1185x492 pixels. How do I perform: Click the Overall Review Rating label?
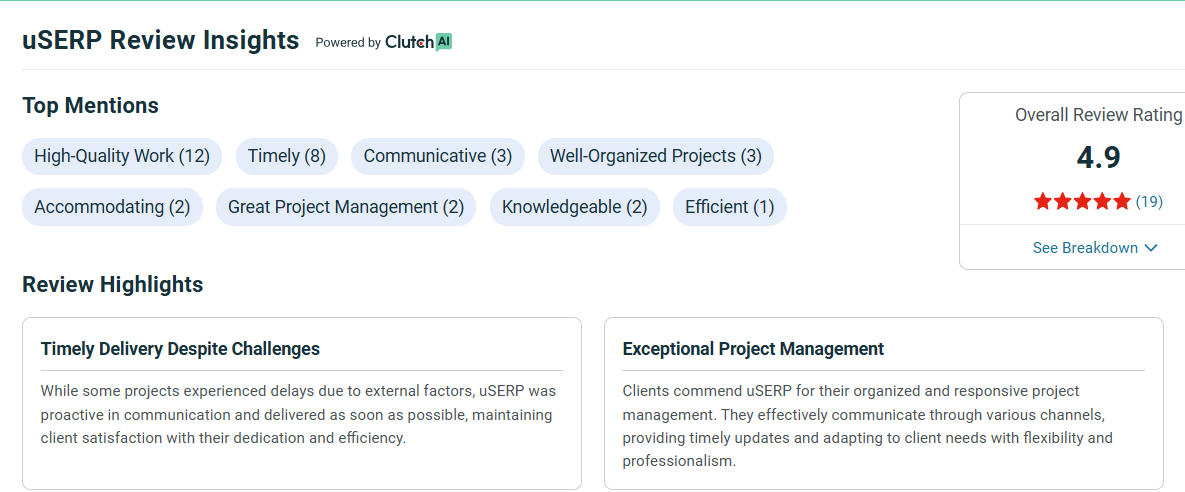1098,115
